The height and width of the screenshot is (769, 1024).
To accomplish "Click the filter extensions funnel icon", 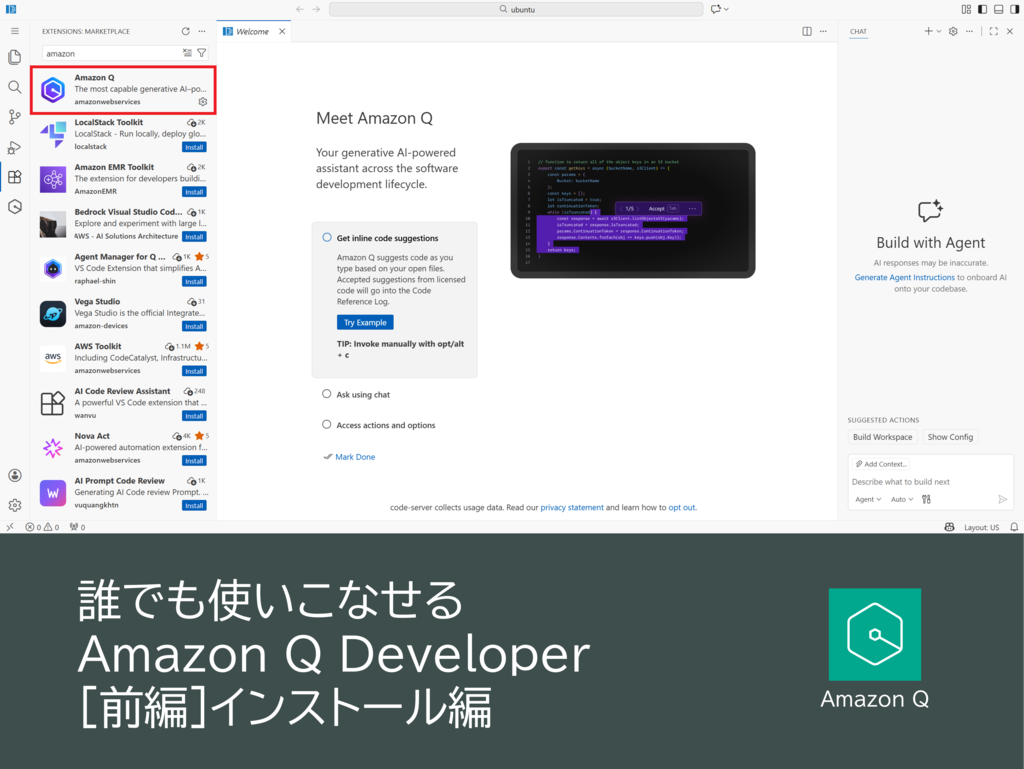I will point(202,53).
